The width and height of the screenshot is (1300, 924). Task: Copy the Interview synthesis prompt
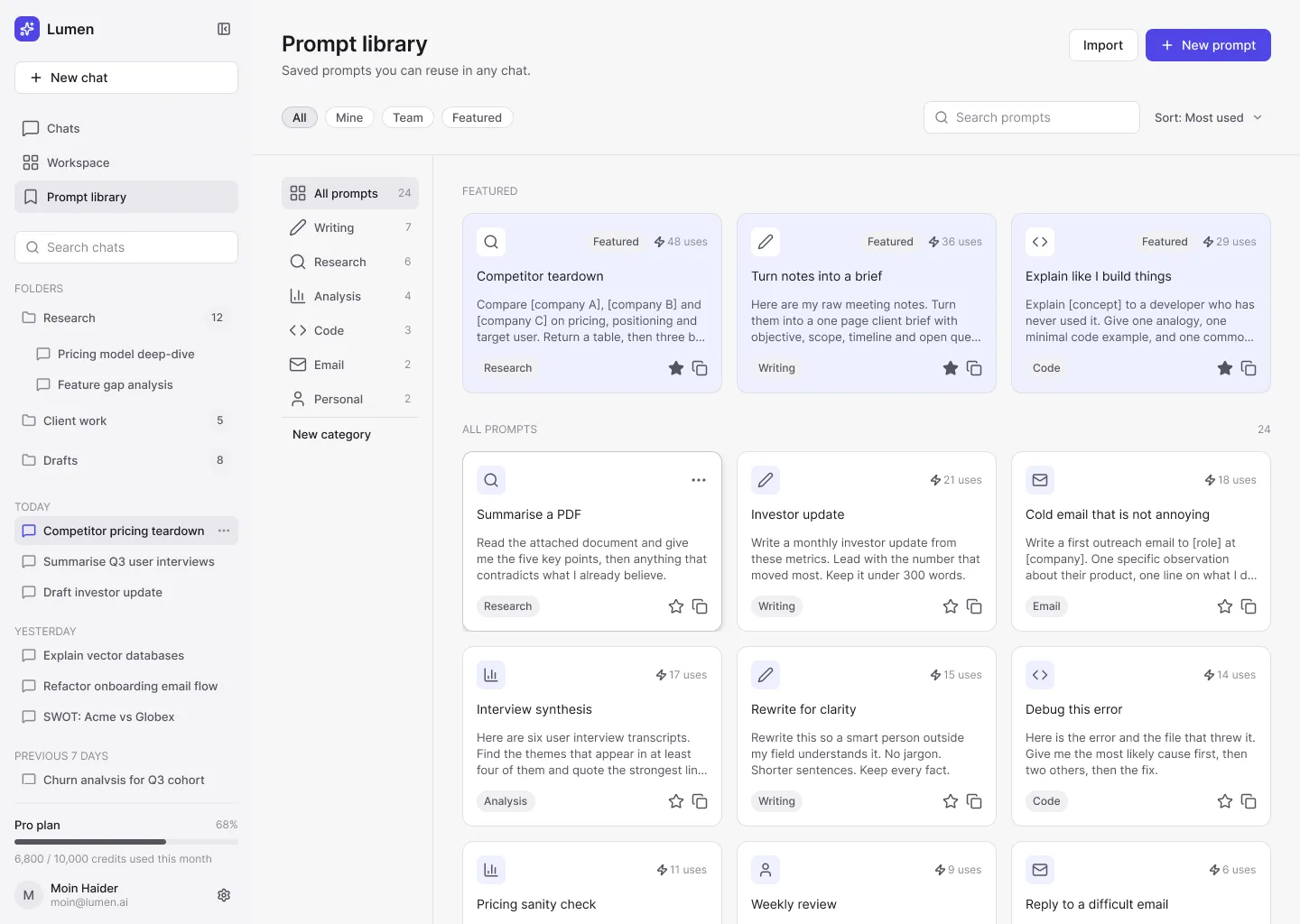[x=700, y=801]
